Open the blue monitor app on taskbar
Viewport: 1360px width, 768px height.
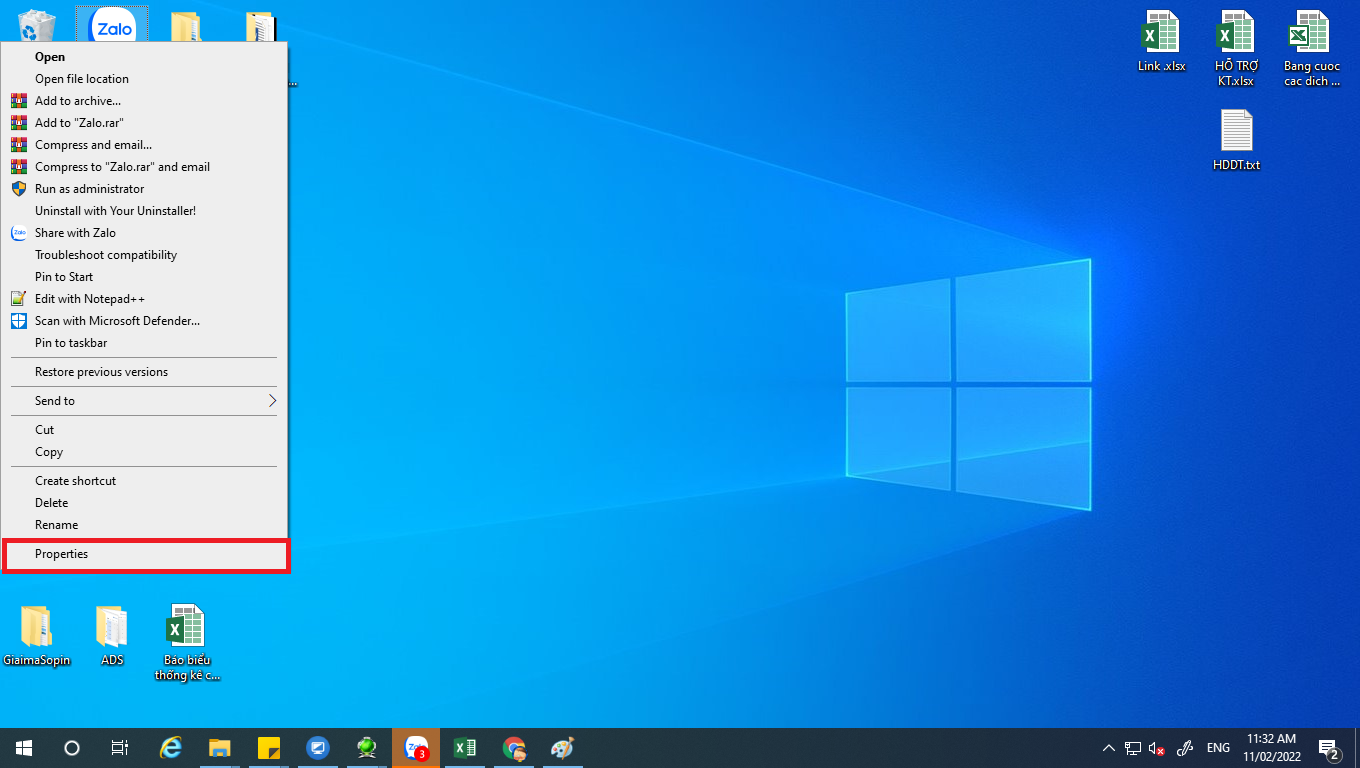coord(317,748)
